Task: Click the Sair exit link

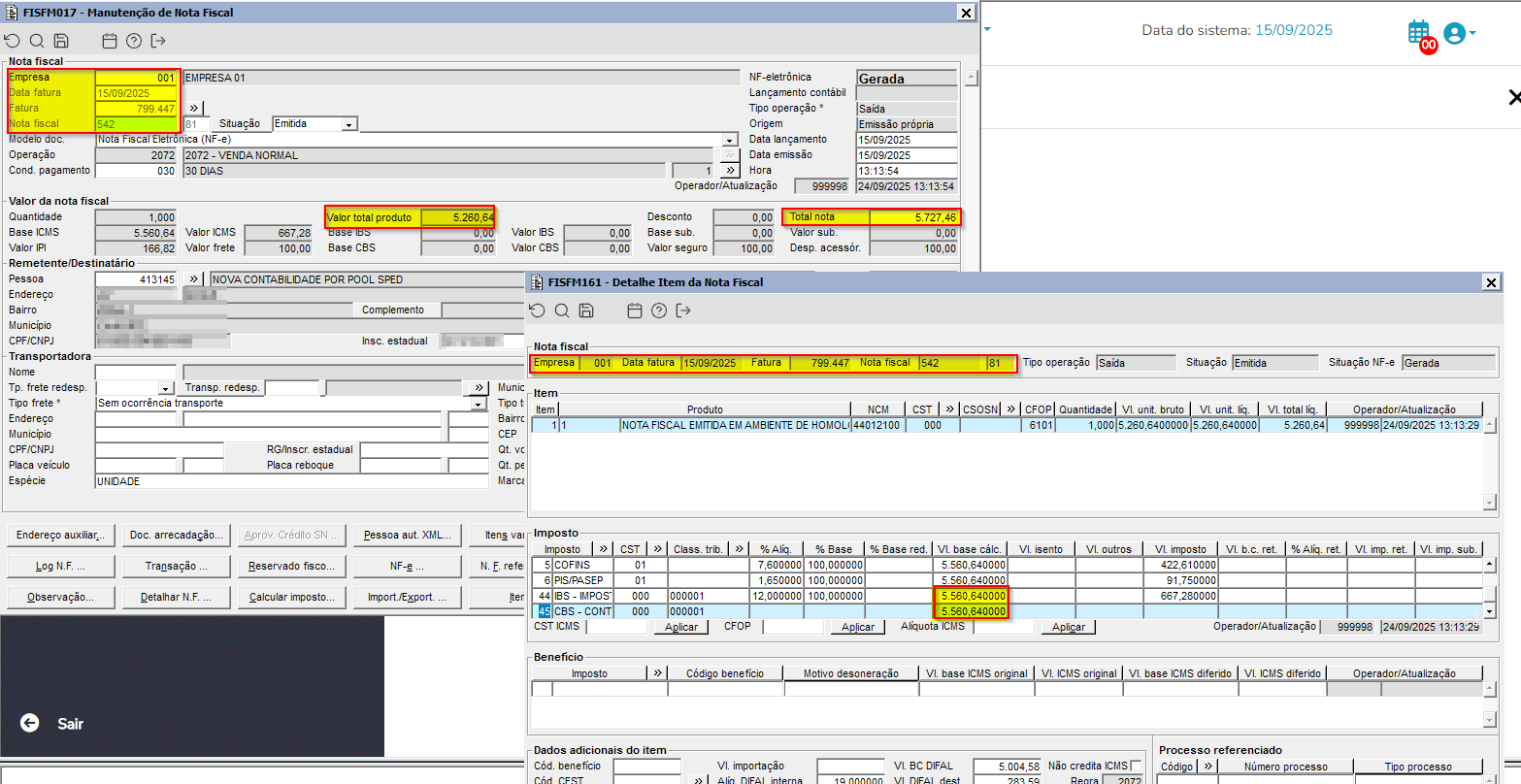Action: (x=70, y=724)
